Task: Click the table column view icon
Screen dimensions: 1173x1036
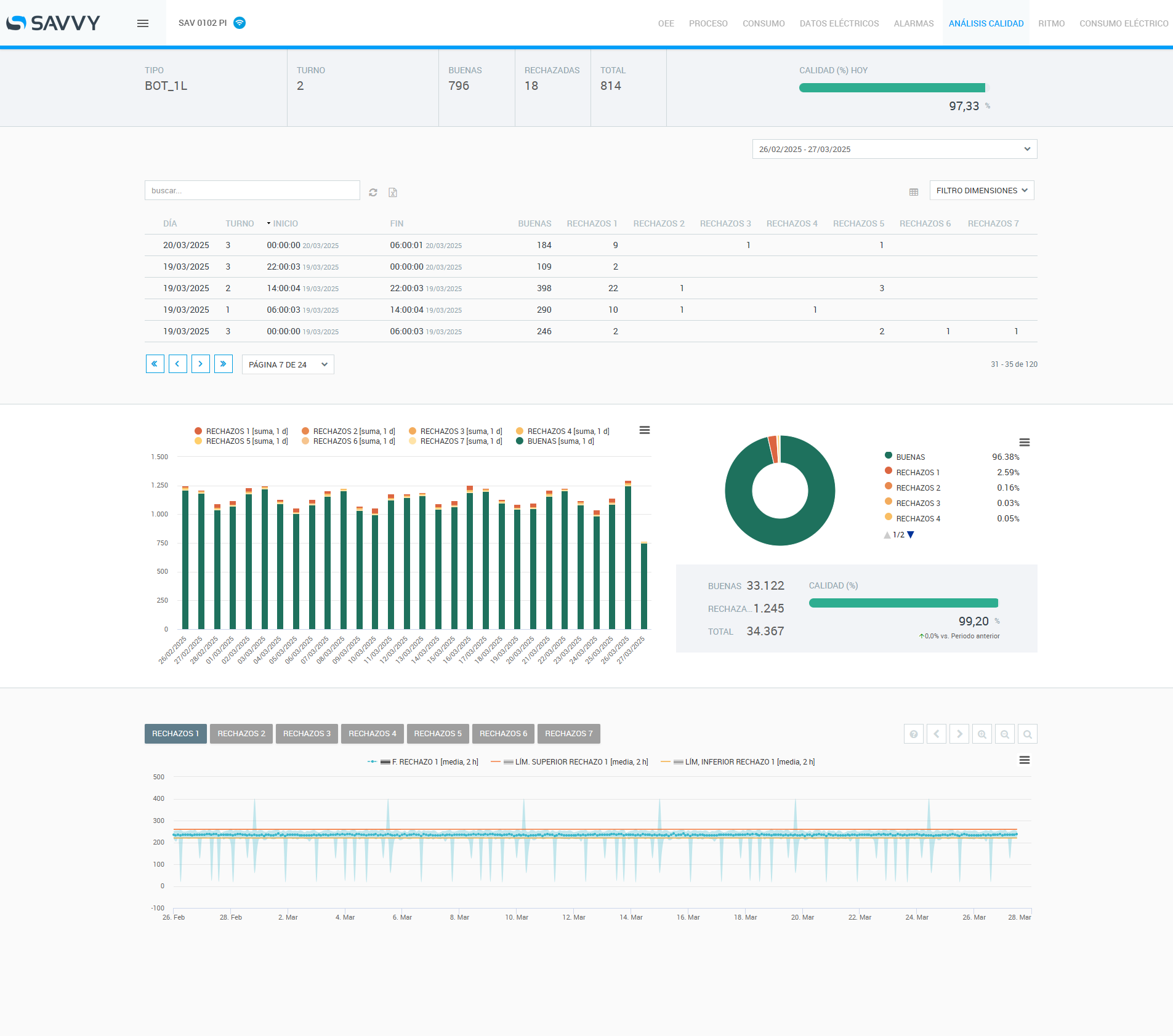Action: click(914, 192)
